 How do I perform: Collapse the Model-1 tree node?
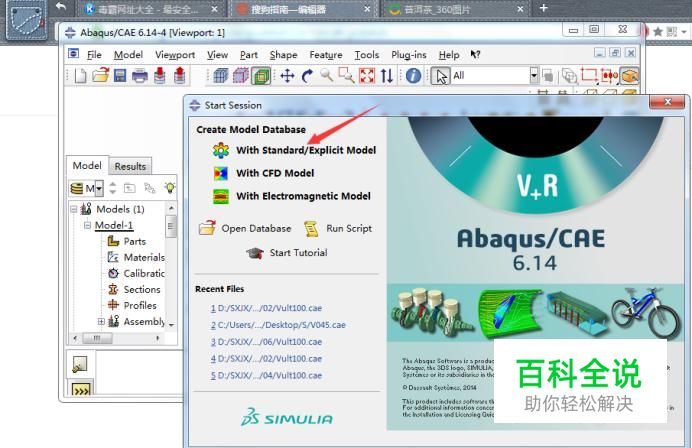(87, 226)
